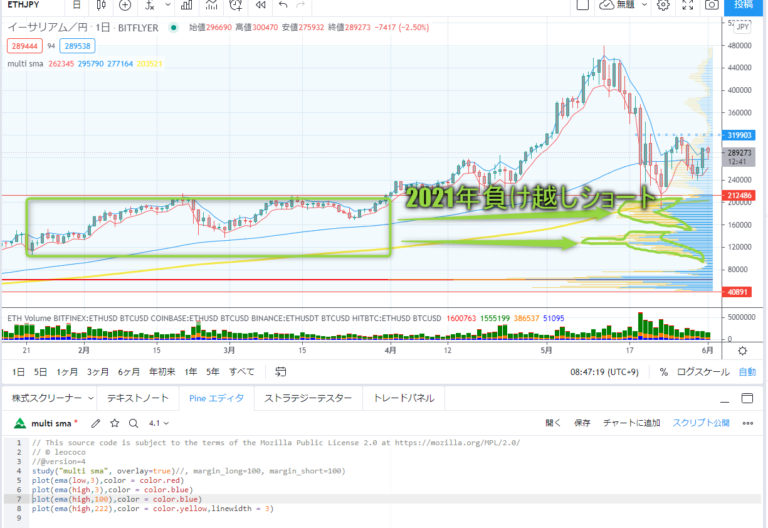Switch to the トレードパネル tab
The height and width of the screenshot is (528, 768).
coord(403,398)
